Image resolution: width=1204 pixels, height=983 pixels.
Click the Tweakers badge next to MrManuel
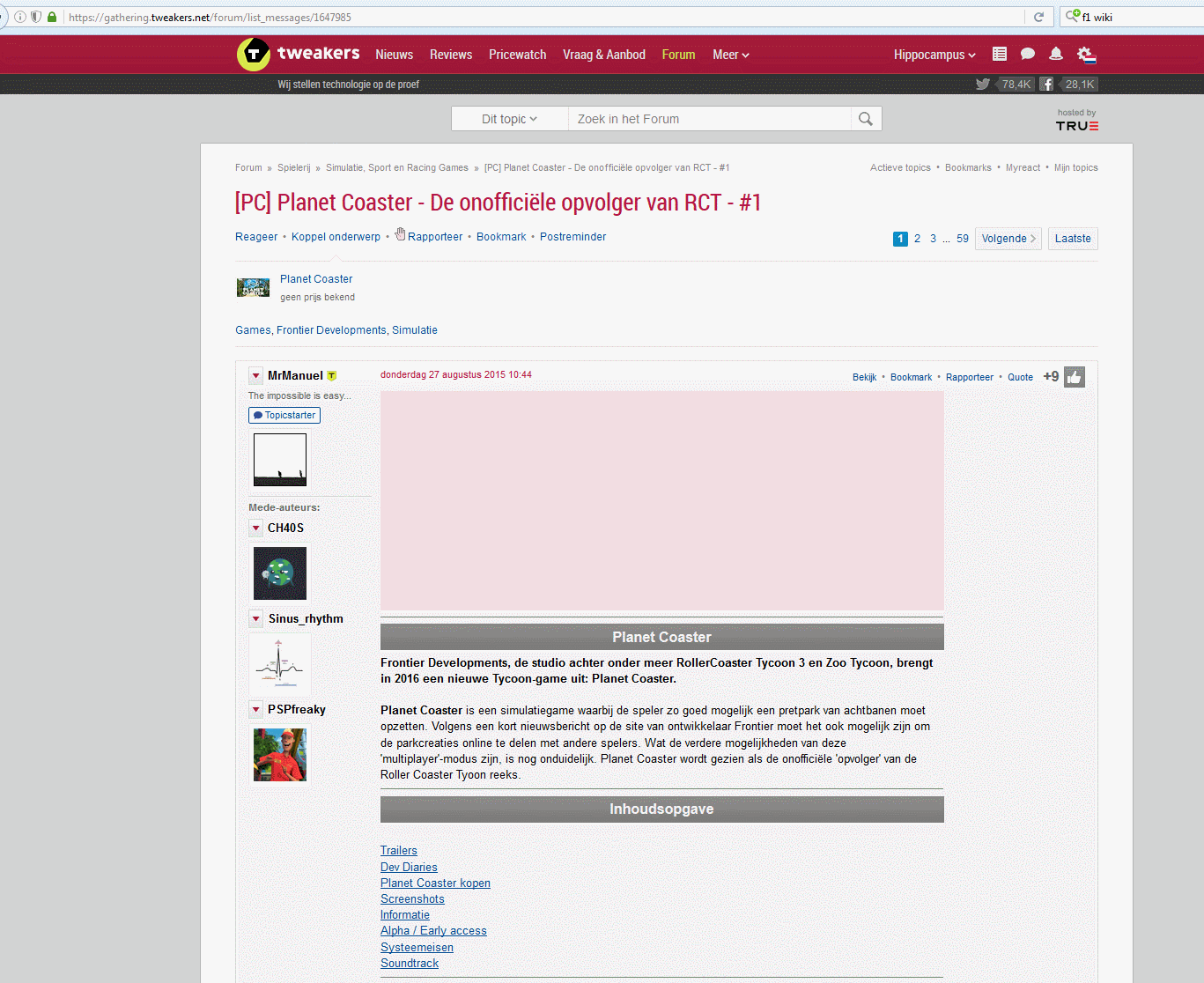point(332,376)
